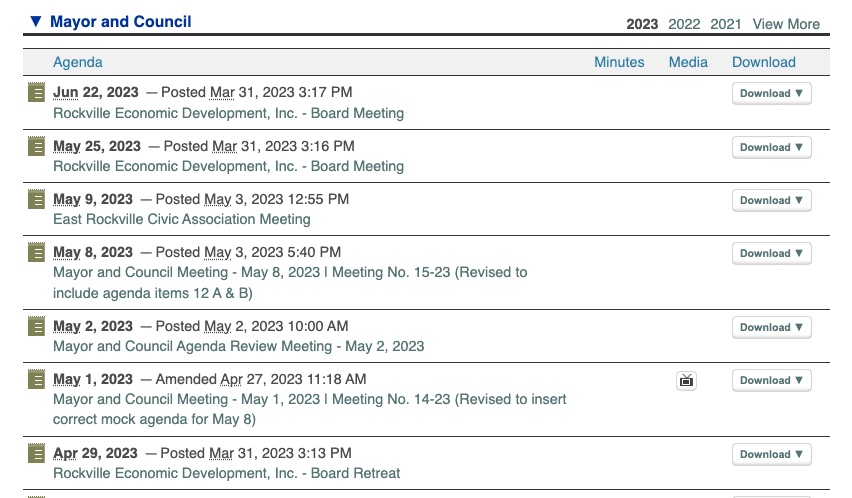Switch to the 2022 year tab

pyautogui.click(x=684, y=24)
